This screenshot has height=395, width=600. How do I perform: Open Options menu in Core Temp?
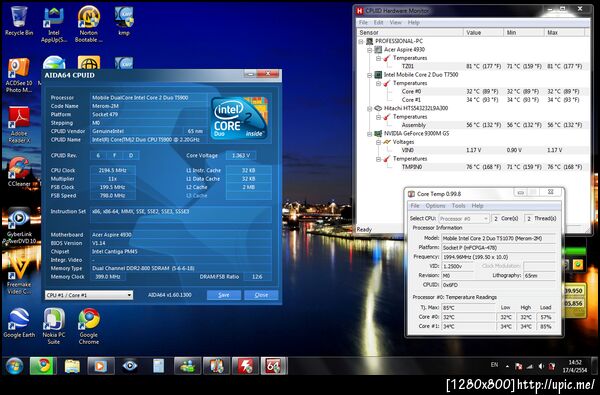click(x=435, y=206)
